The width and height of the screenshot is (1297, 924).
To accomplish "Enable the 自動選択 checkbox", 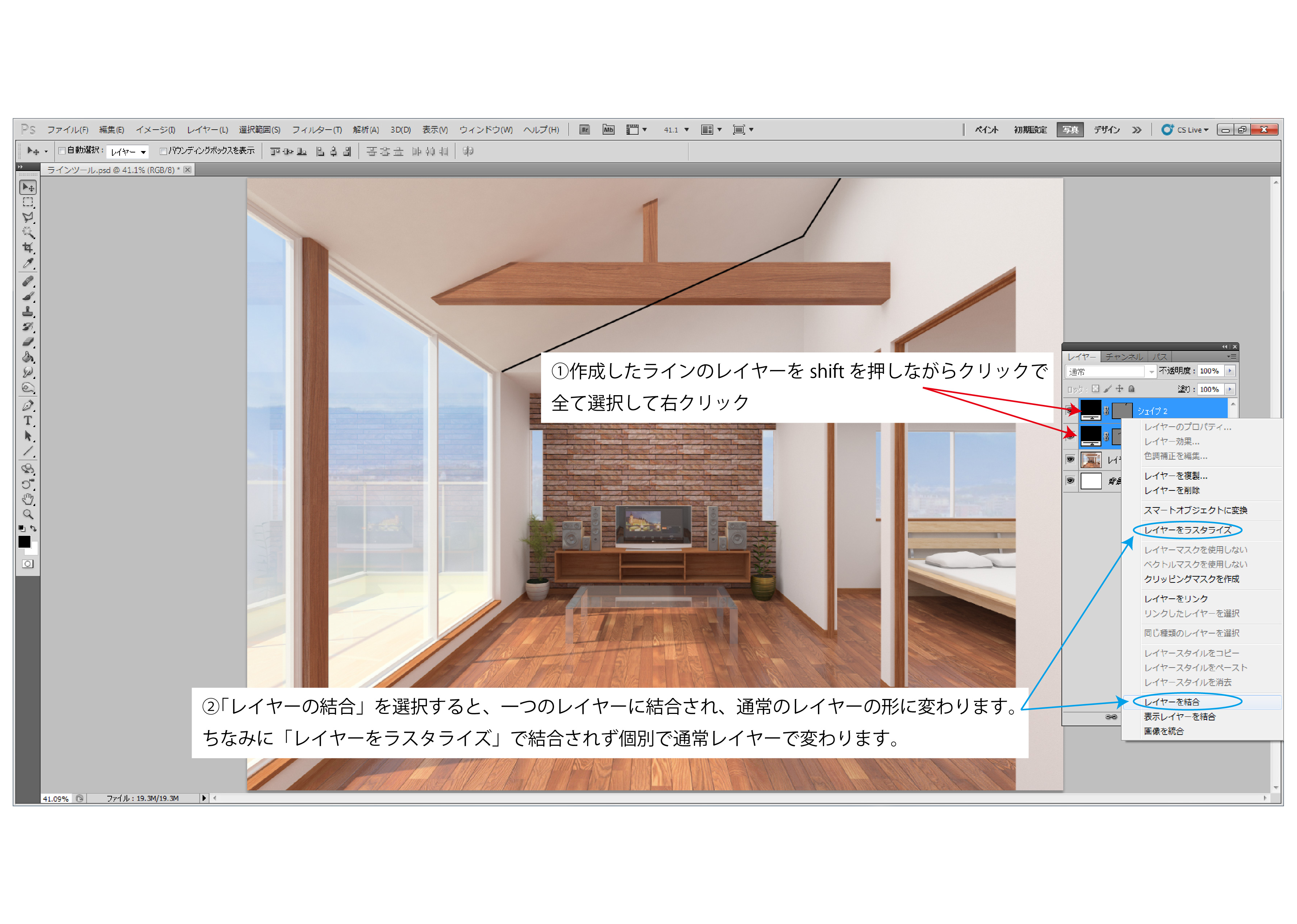I will pos(62,151).
